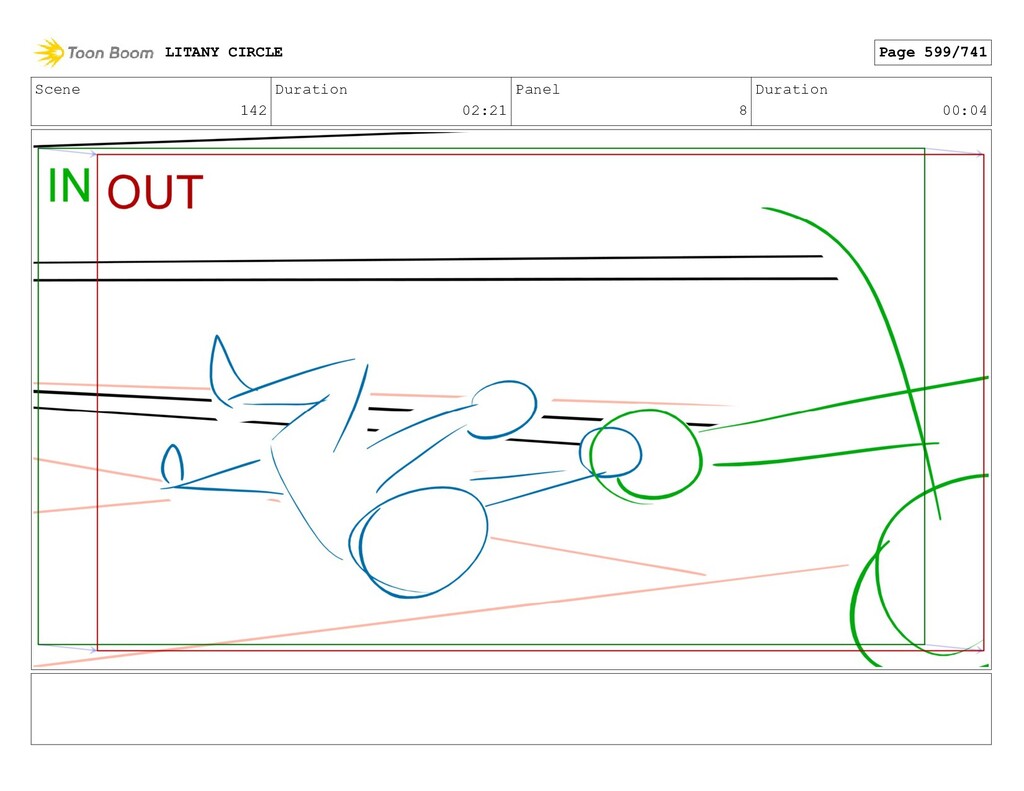Click the Toon Boom logo icon

(x=49, y=52)
